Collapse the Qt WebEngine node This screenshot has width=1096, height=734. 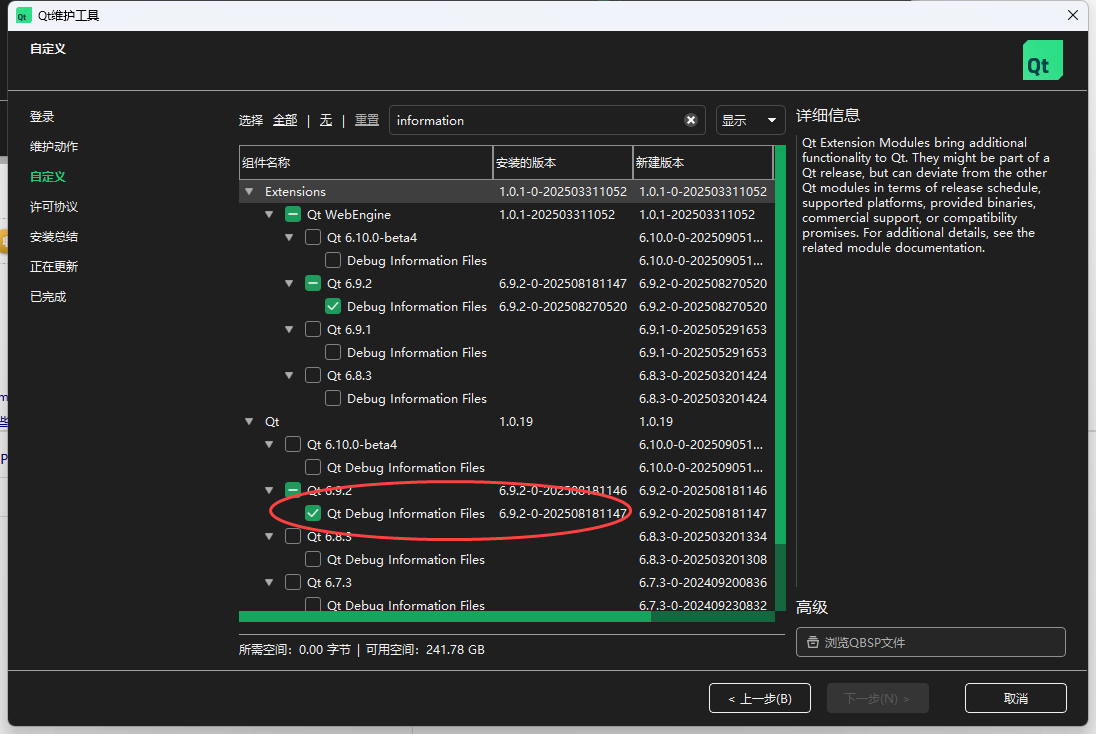[x=269, y=215]
